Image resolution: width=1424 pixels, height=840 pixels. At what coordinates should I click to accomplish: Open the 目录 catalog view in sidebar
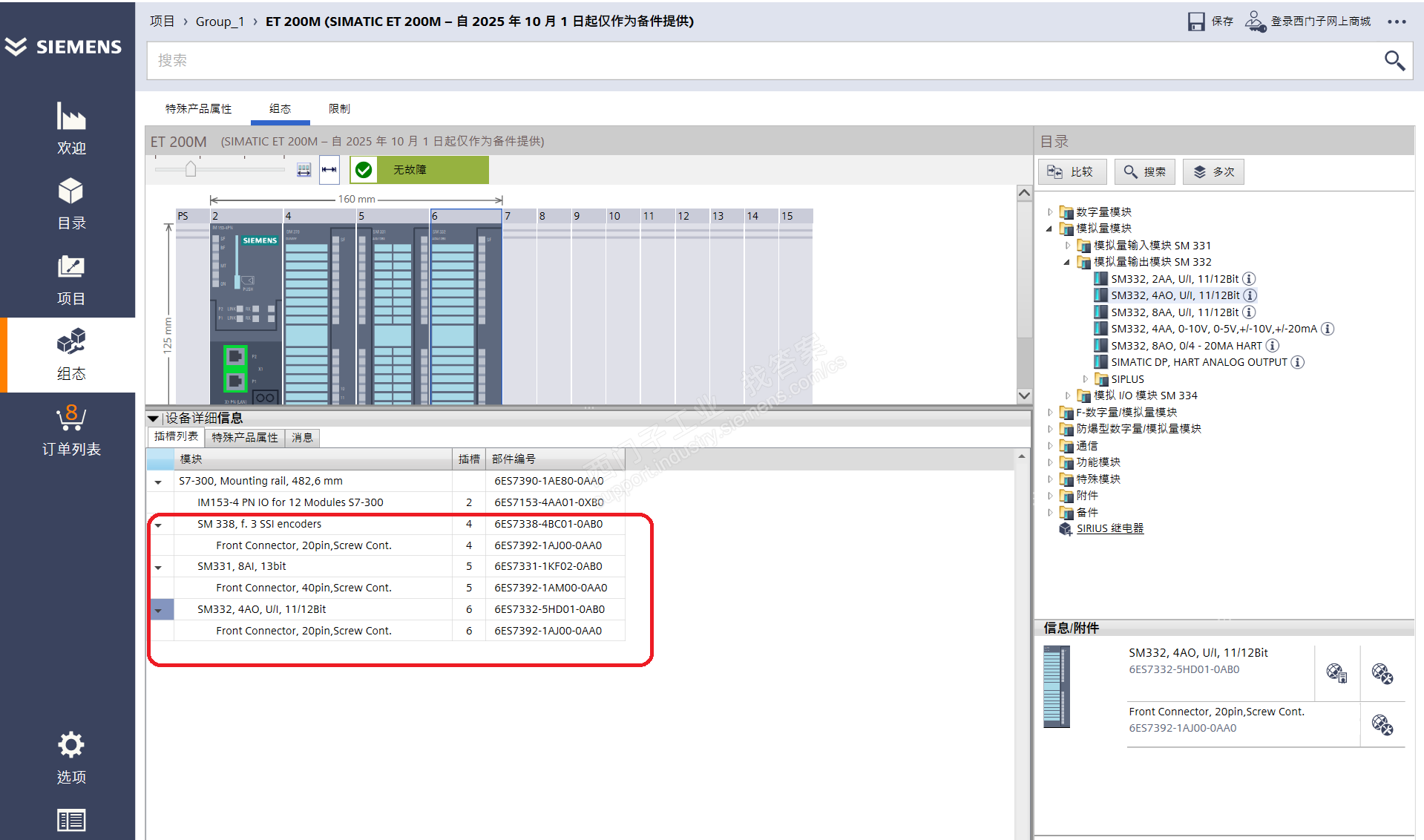click(x=71, y=203)
